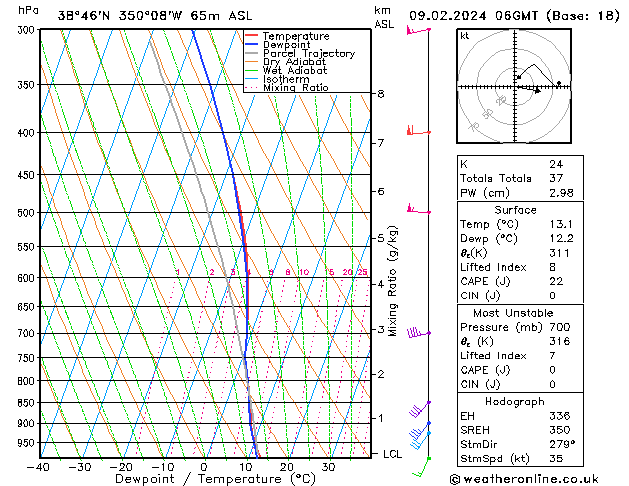Click the Surface CAPE value 22
The image size is (629, 486).
pos(556,281)
